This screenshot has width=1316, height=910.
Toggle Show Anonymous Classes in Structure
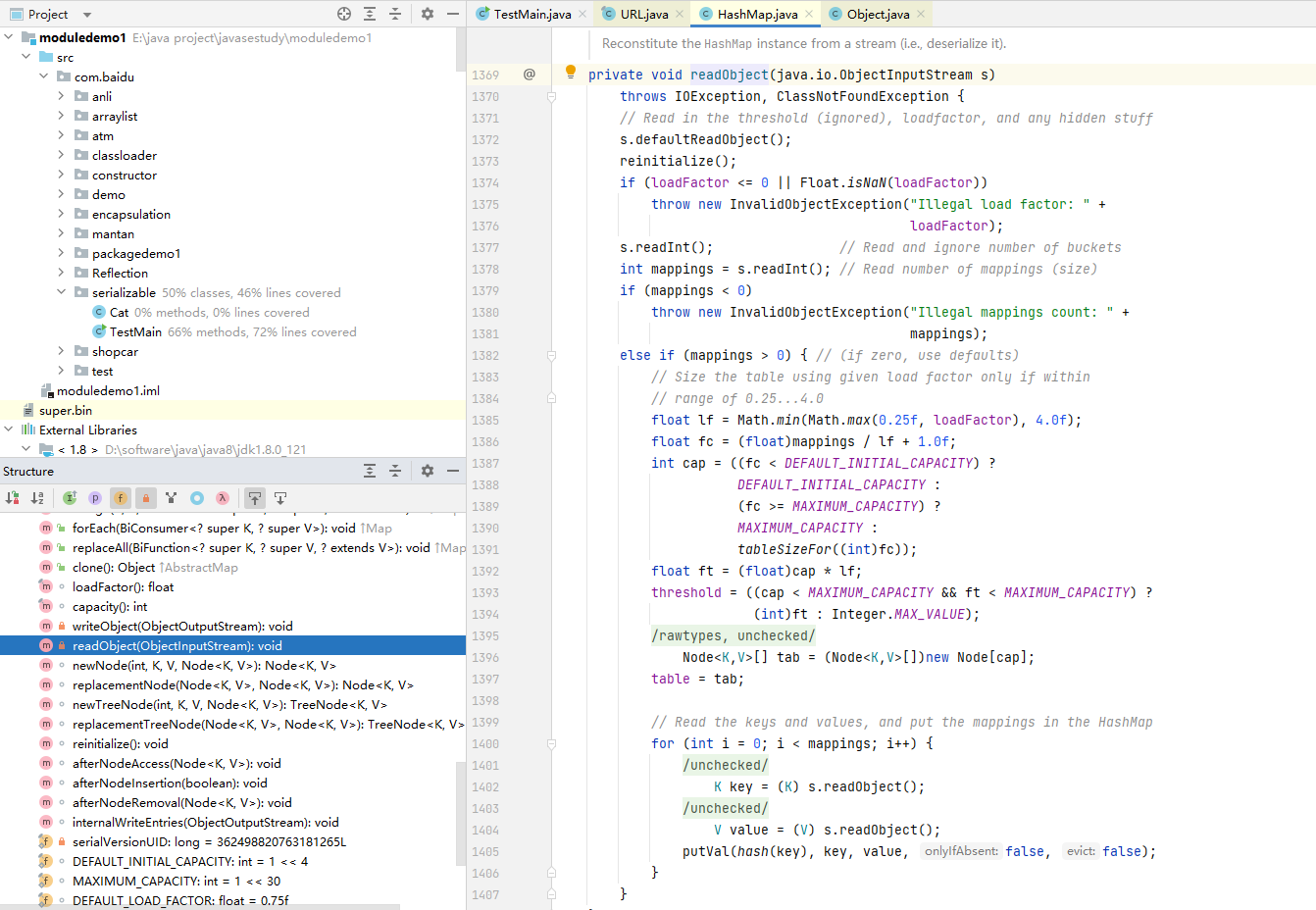[197, 498]
